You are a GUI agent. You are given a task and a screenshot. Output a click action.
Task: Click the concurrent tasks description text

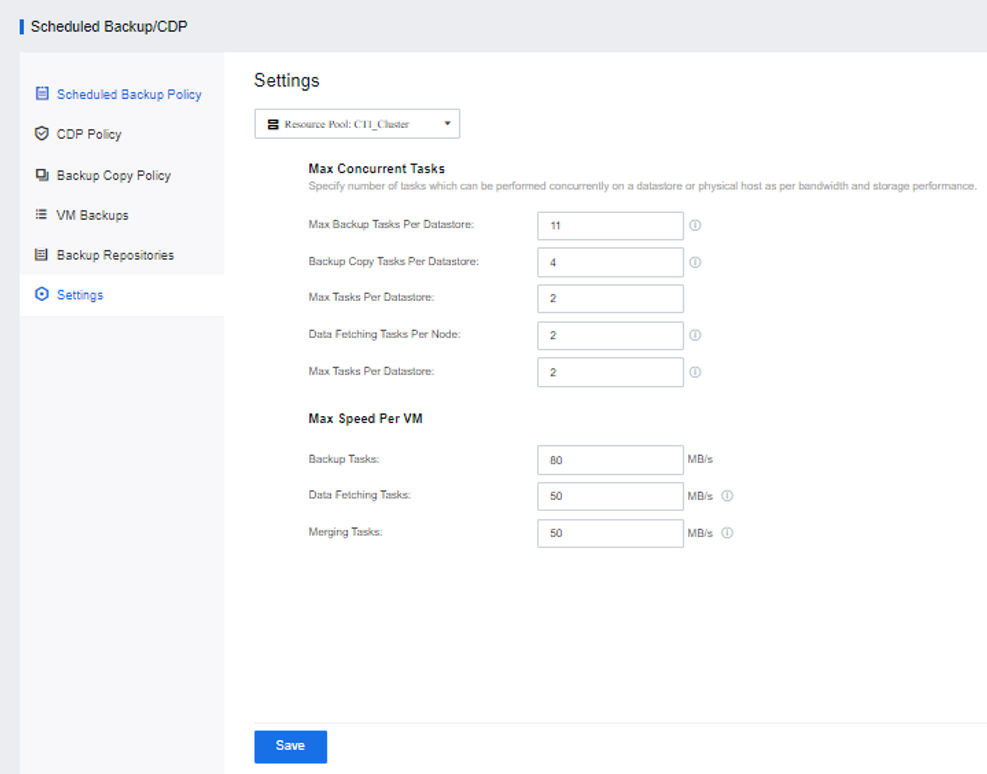click(x=642, y=186)
